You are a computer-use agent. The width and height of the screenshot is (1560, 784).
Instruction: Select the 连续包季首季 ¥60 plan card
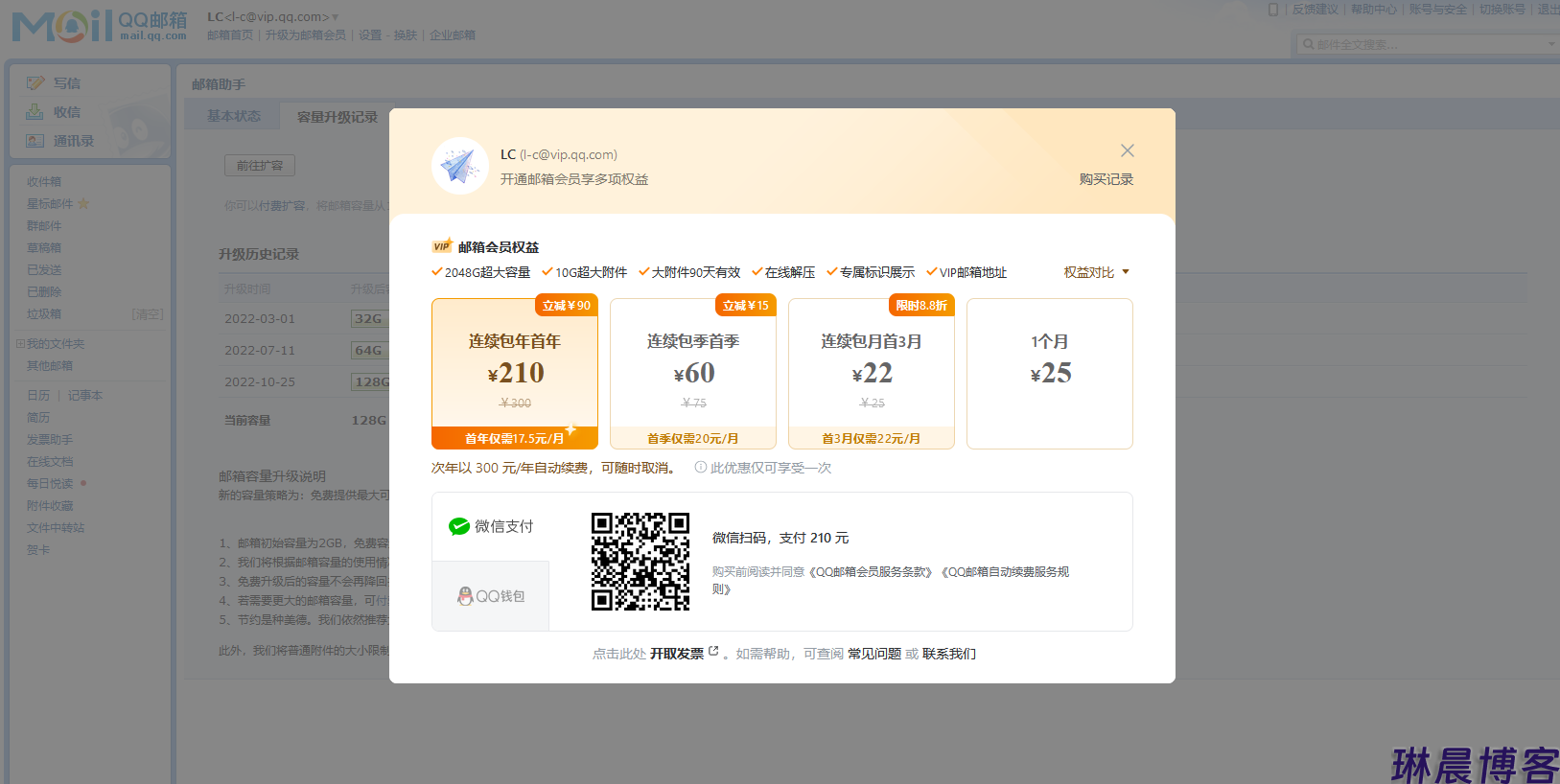coord(693,373)
